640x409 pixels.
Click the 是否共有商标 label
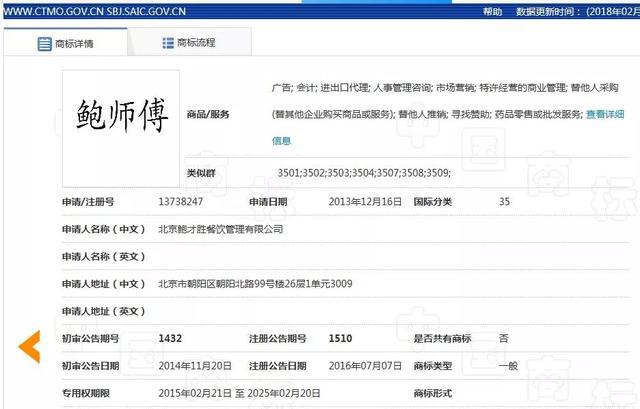coord(442,338)
